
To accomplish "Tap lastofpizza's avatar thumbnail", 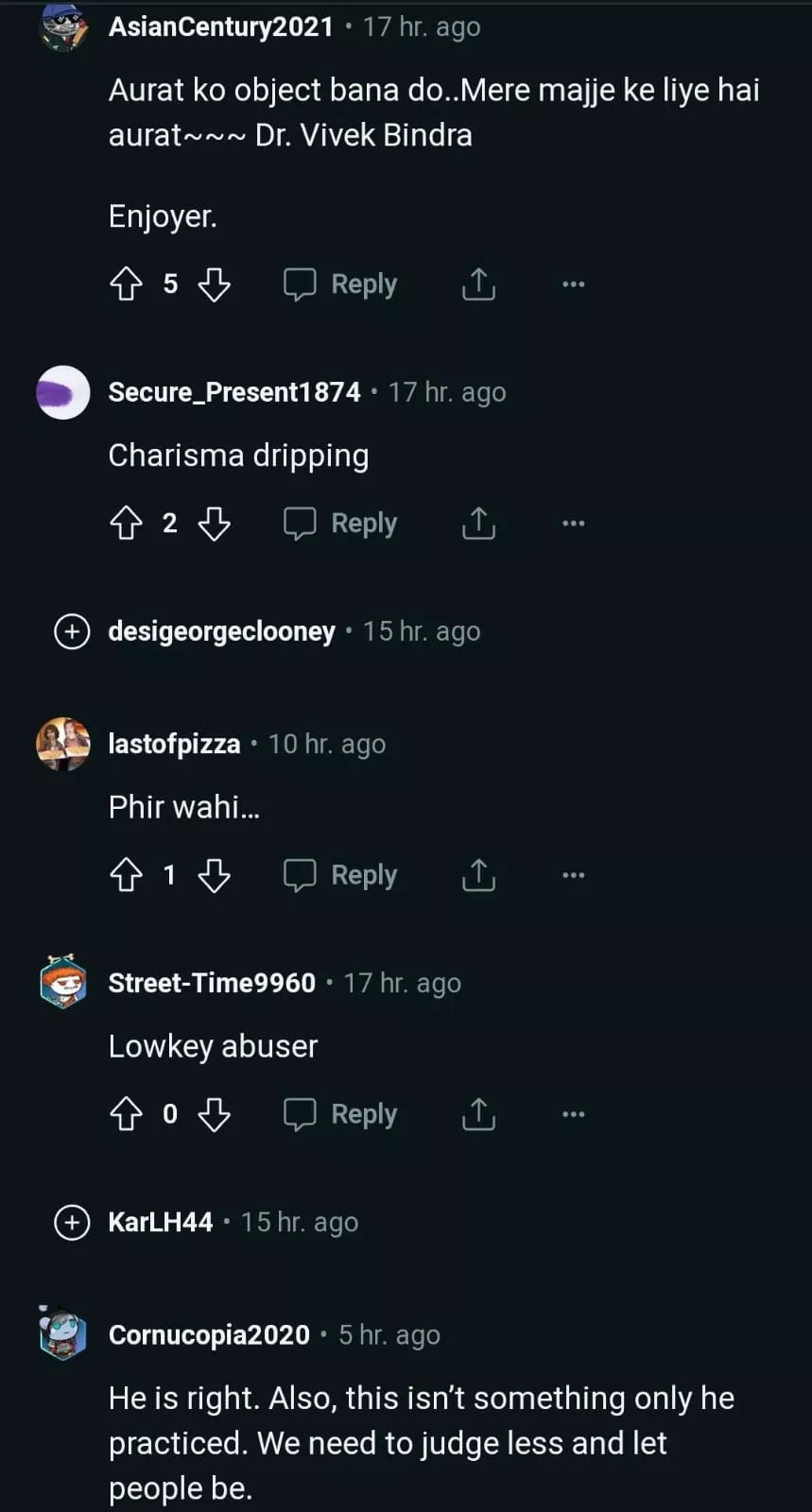I will [x=63, y=744].
